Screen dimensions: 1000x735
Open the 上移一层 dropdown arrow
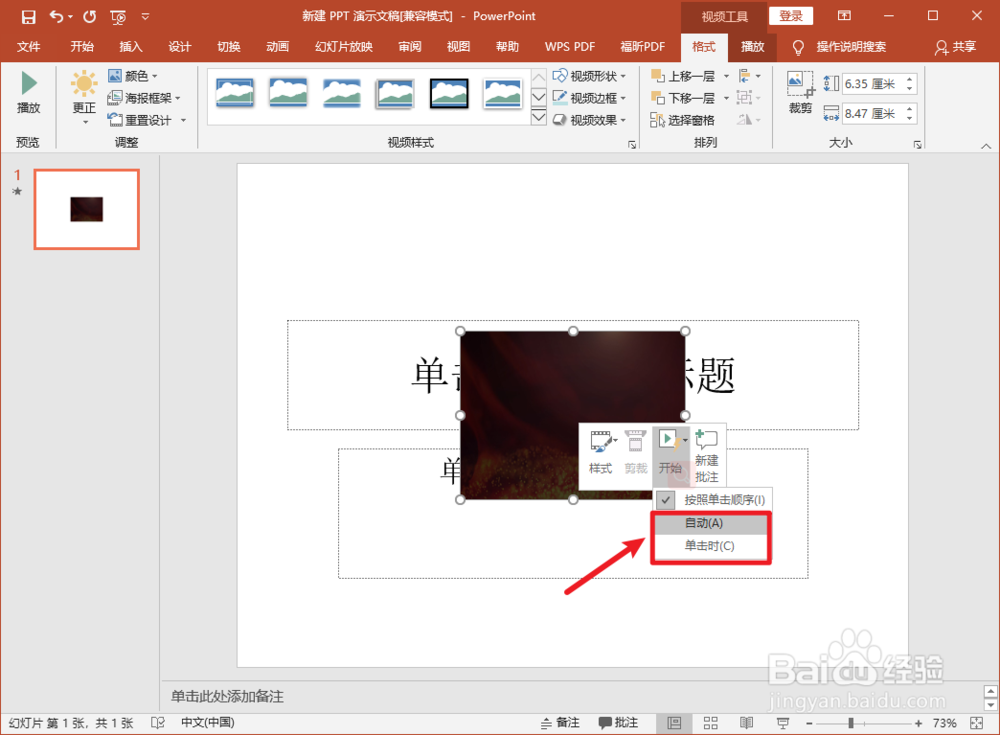(727, 74)
